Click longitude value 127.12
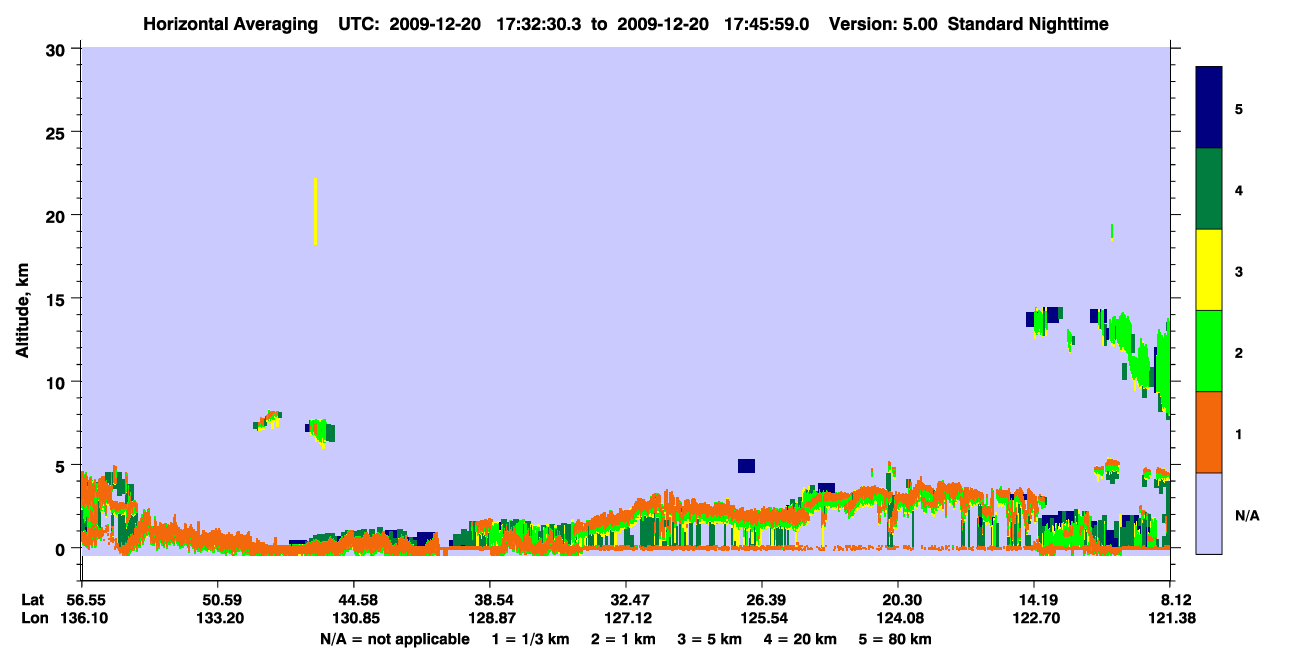1300x667 pixels. tap(626, 618)
